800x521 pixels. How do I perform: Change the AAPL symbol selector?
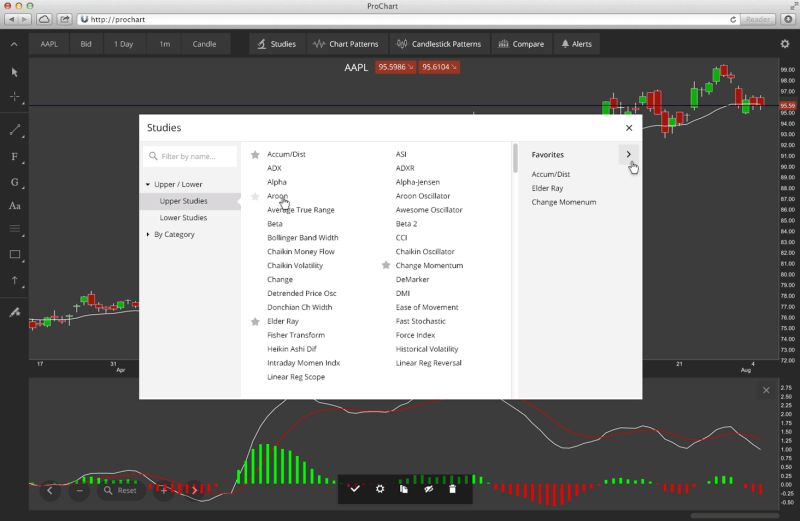coord(49,44)
